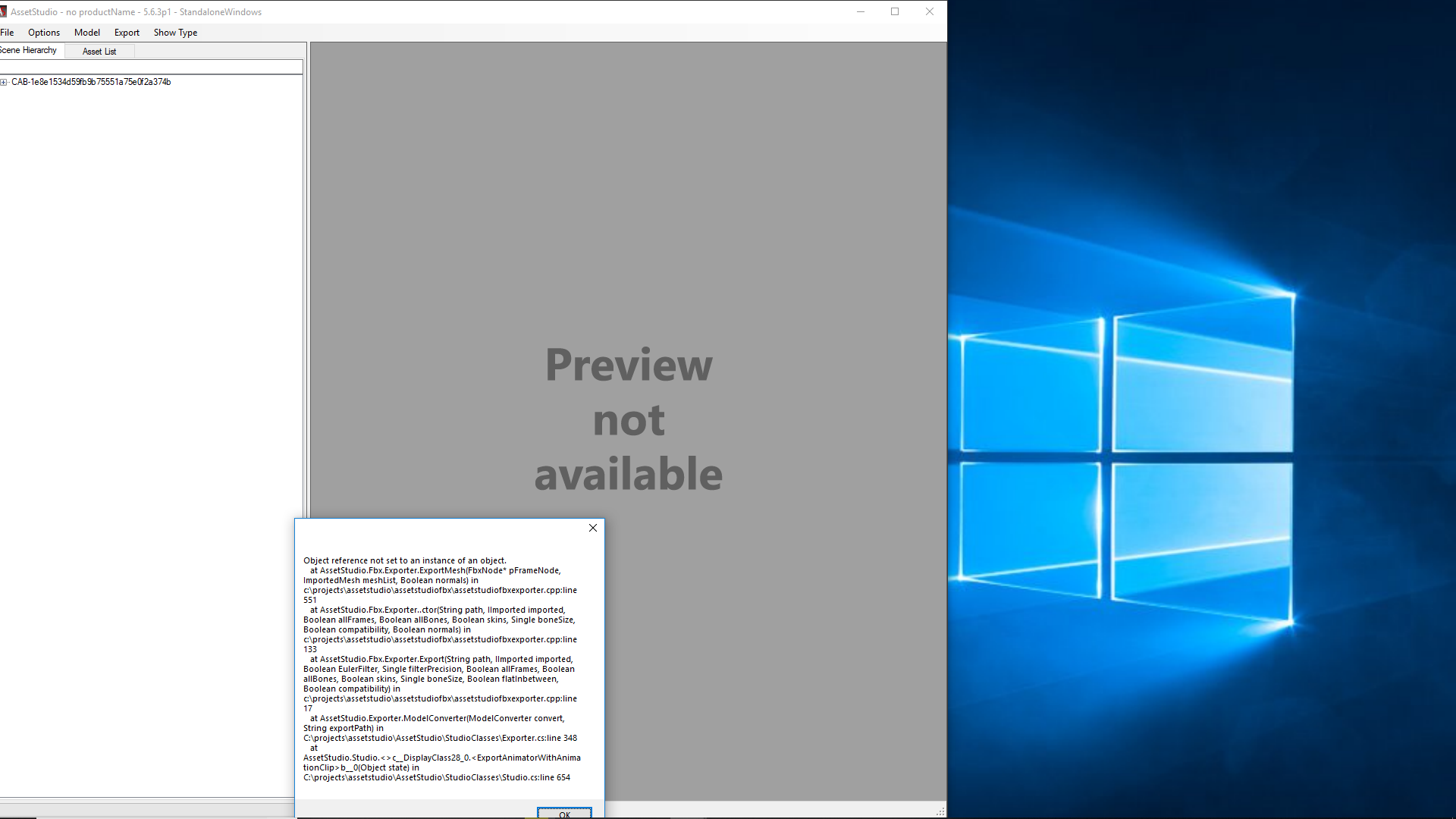This screenshot has height=819, width=1456.
Task: Close the error dialog with its X button
Action: (592, 528)
